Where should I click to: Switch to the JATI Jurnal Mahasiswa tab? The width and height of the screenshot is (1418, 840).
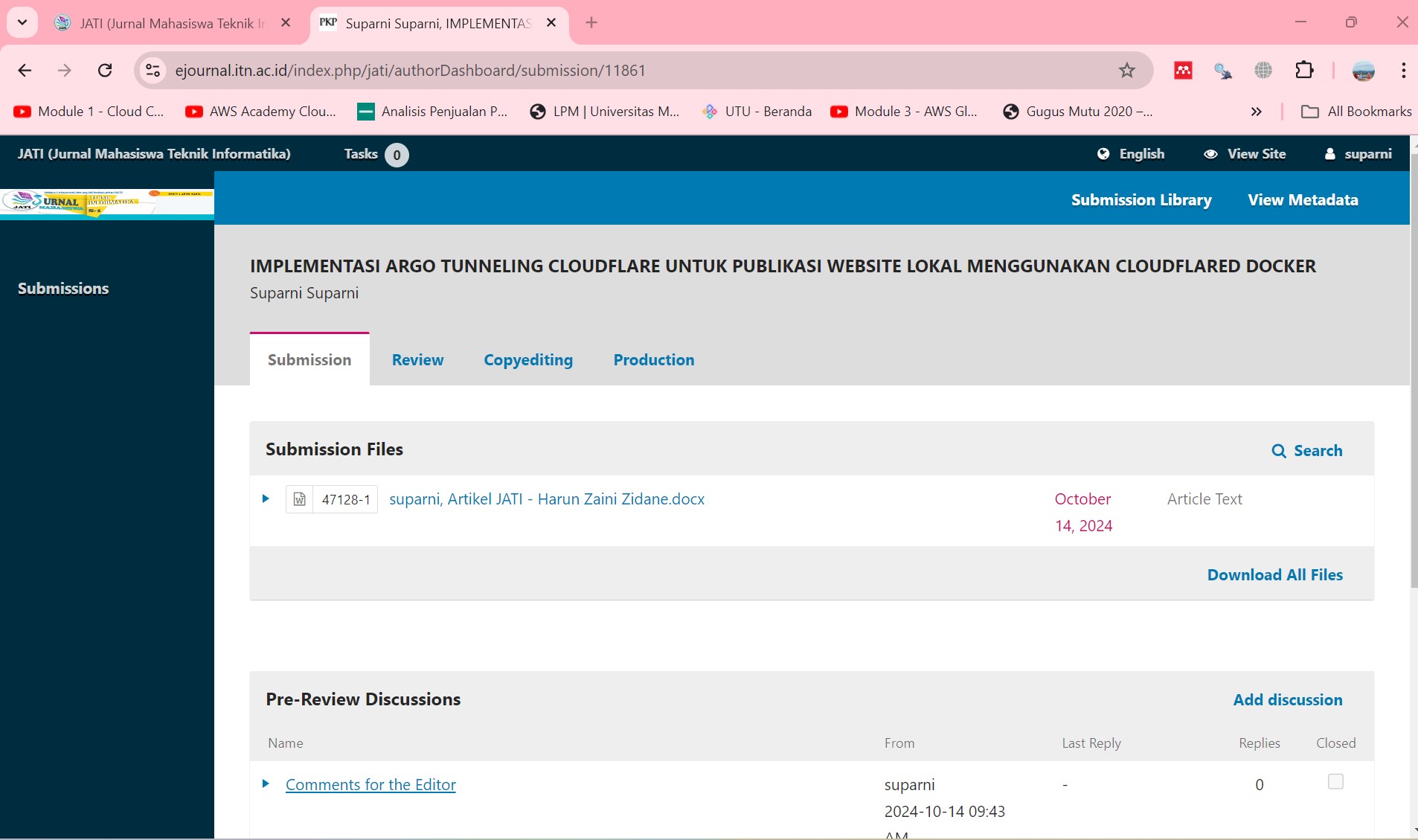click(x=173, y=23)
